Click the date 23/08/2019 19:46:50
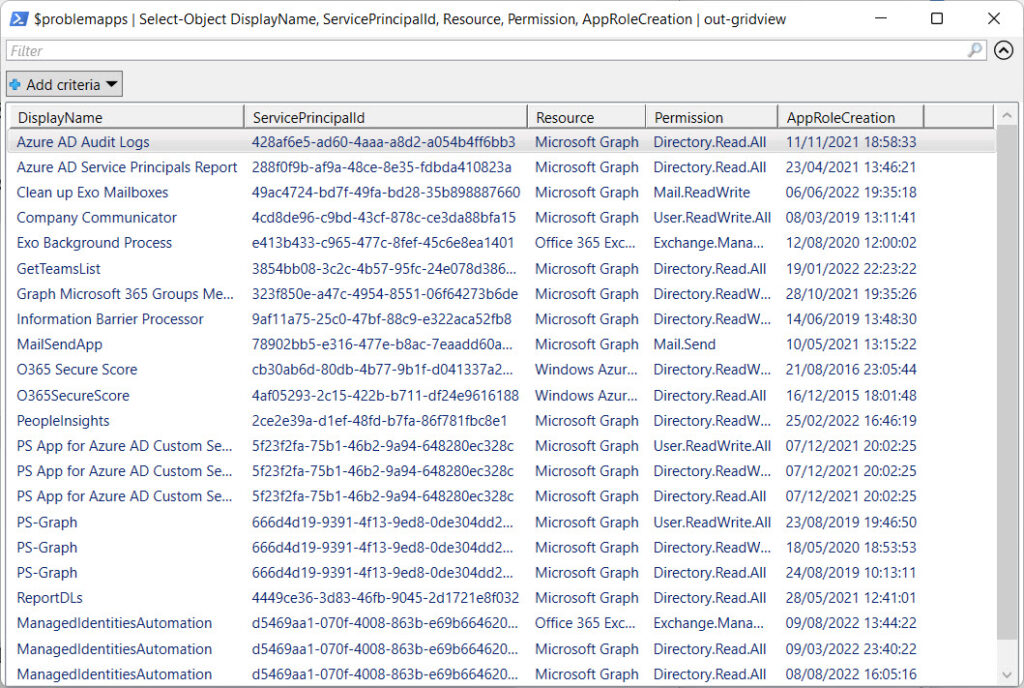This screenshot has height=688, width=1024. [x=851, y=522]
